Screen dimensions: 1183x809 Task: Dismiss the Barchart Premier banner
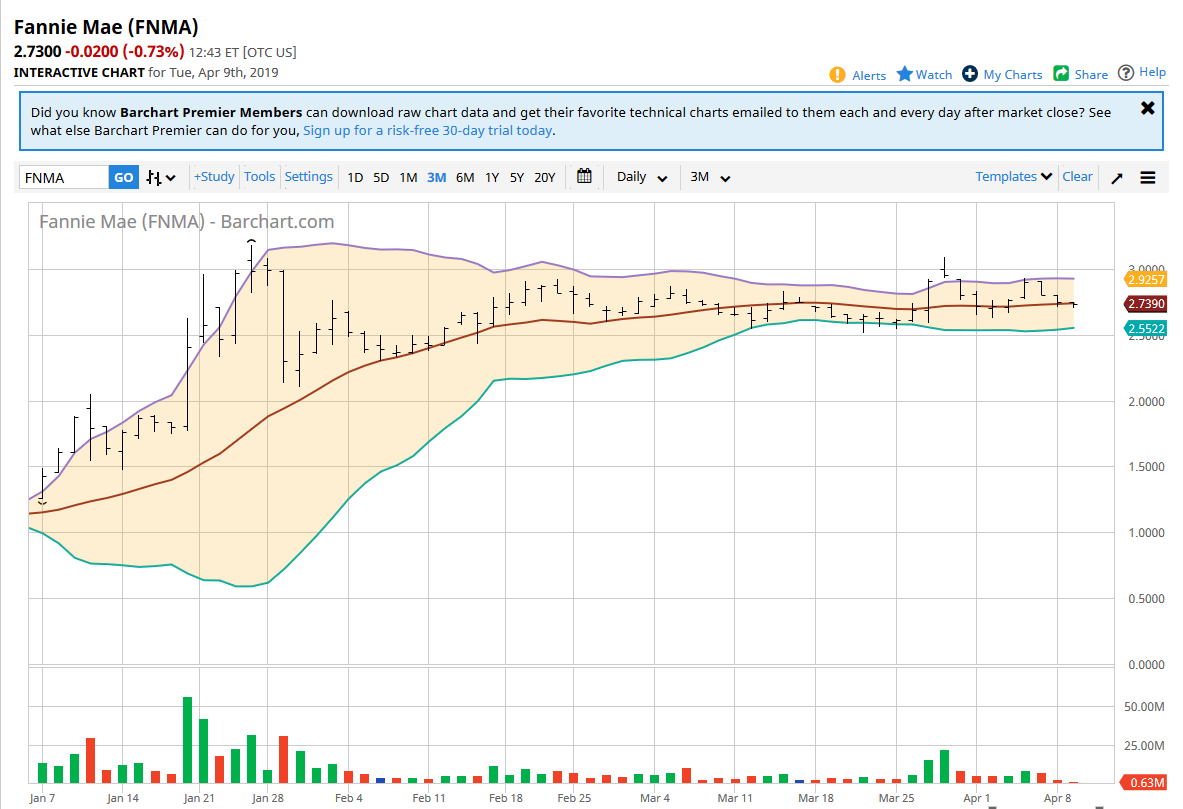click(x=1148, y=108)
